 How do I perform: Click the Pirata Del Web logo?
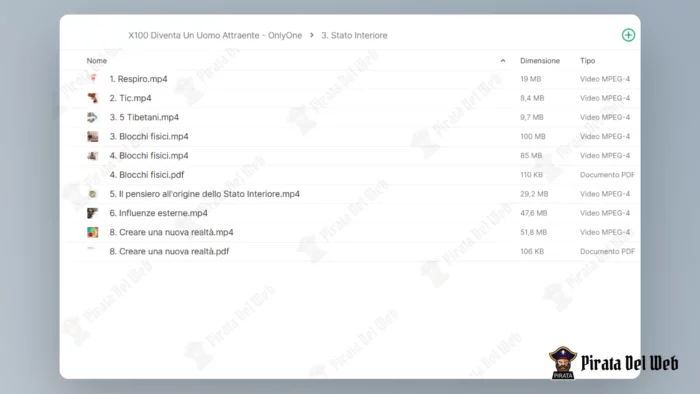click(613, 363)
